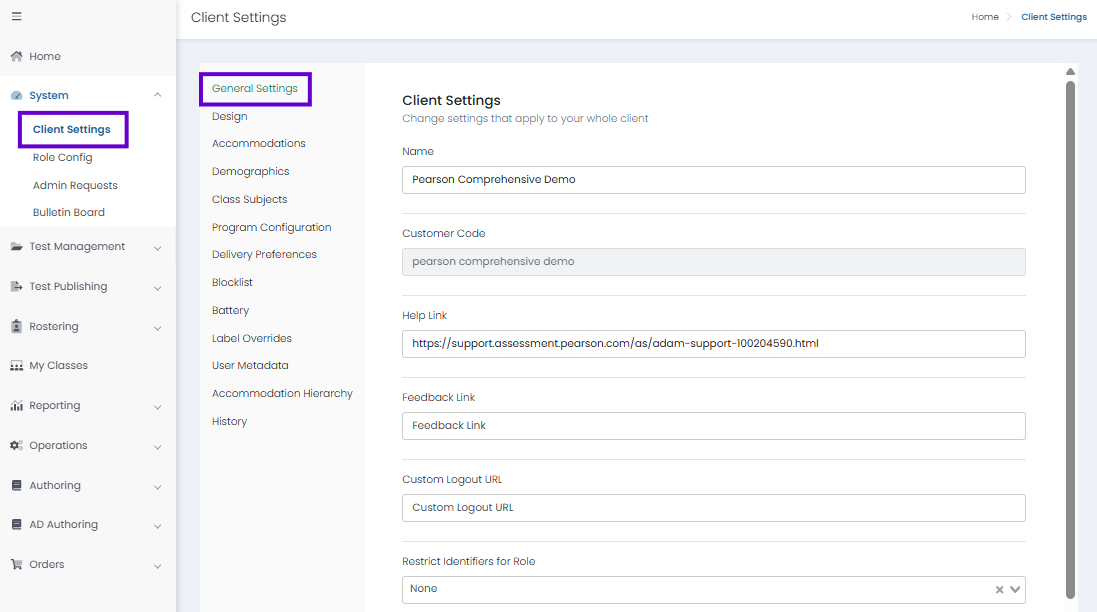Go to Bulletin Board

(x=69, y=213)
